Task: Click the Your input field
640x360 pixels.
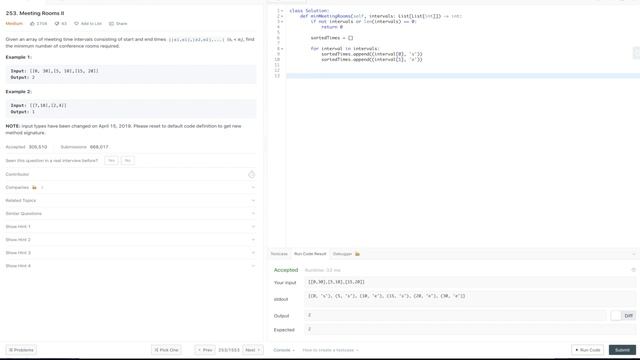Action: [x=470, y=282]
